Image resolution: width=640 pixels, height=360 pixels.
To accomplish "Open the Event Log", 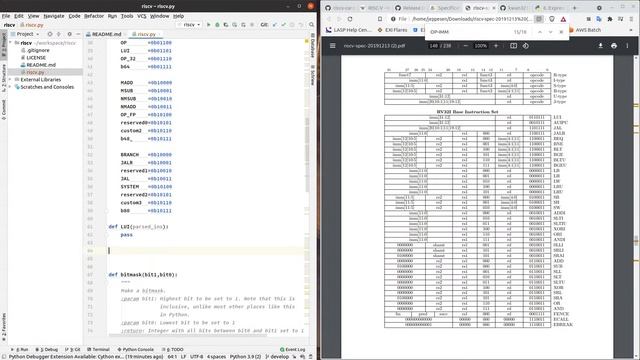I will [293, 350].
